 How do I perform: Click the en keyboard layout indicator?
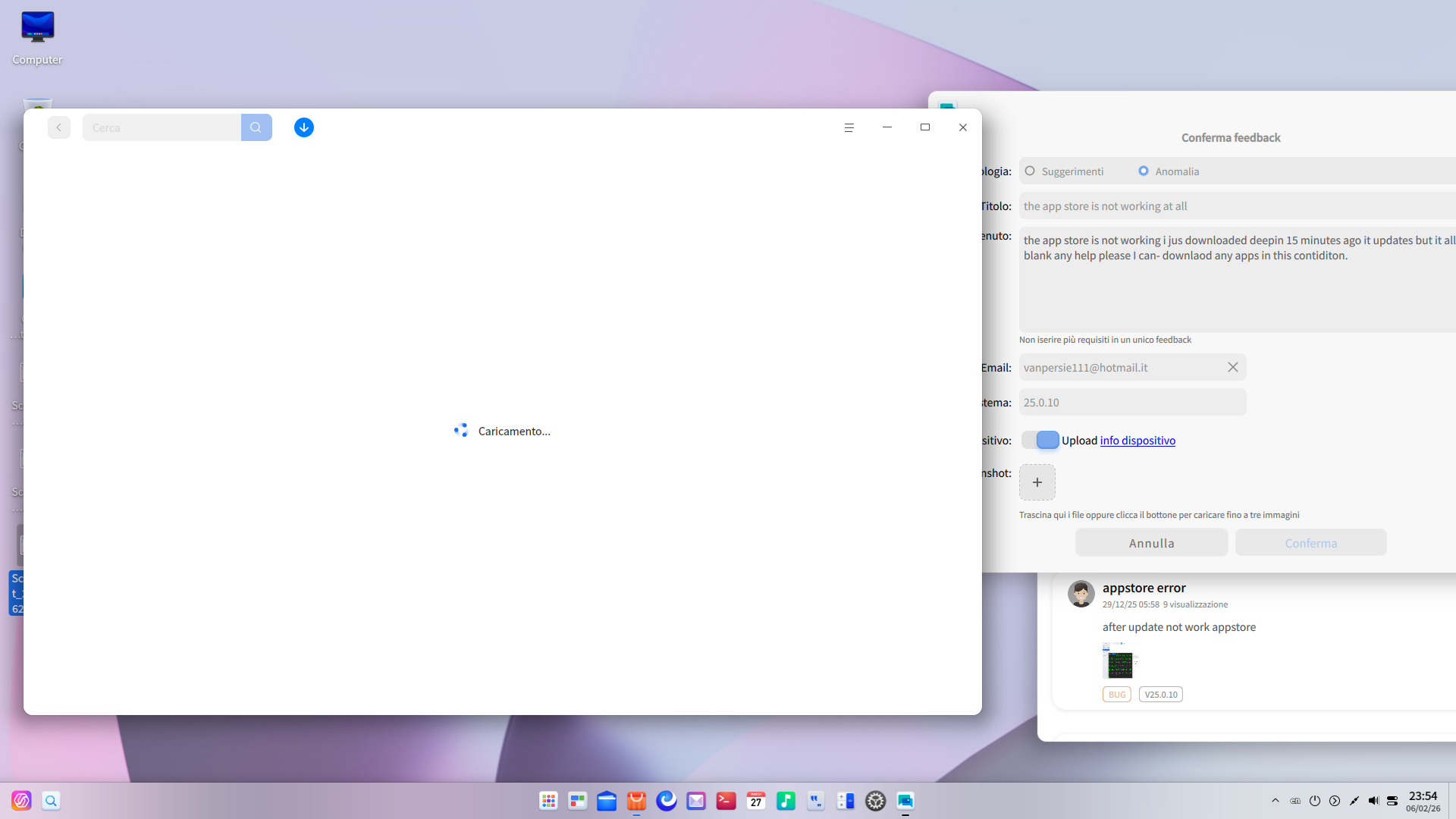[1294, 800]
